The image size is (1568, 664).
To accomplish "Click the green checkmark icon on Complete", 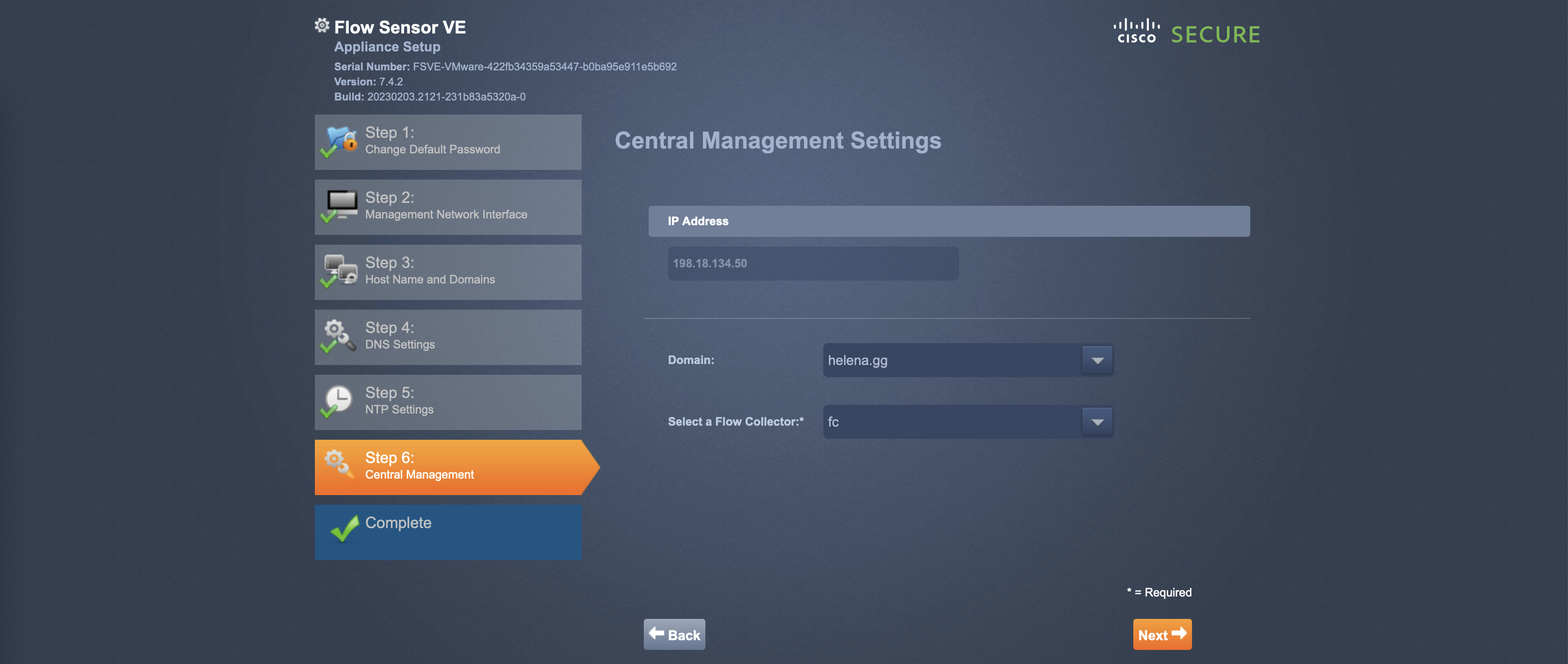I will tap(344, 528).
